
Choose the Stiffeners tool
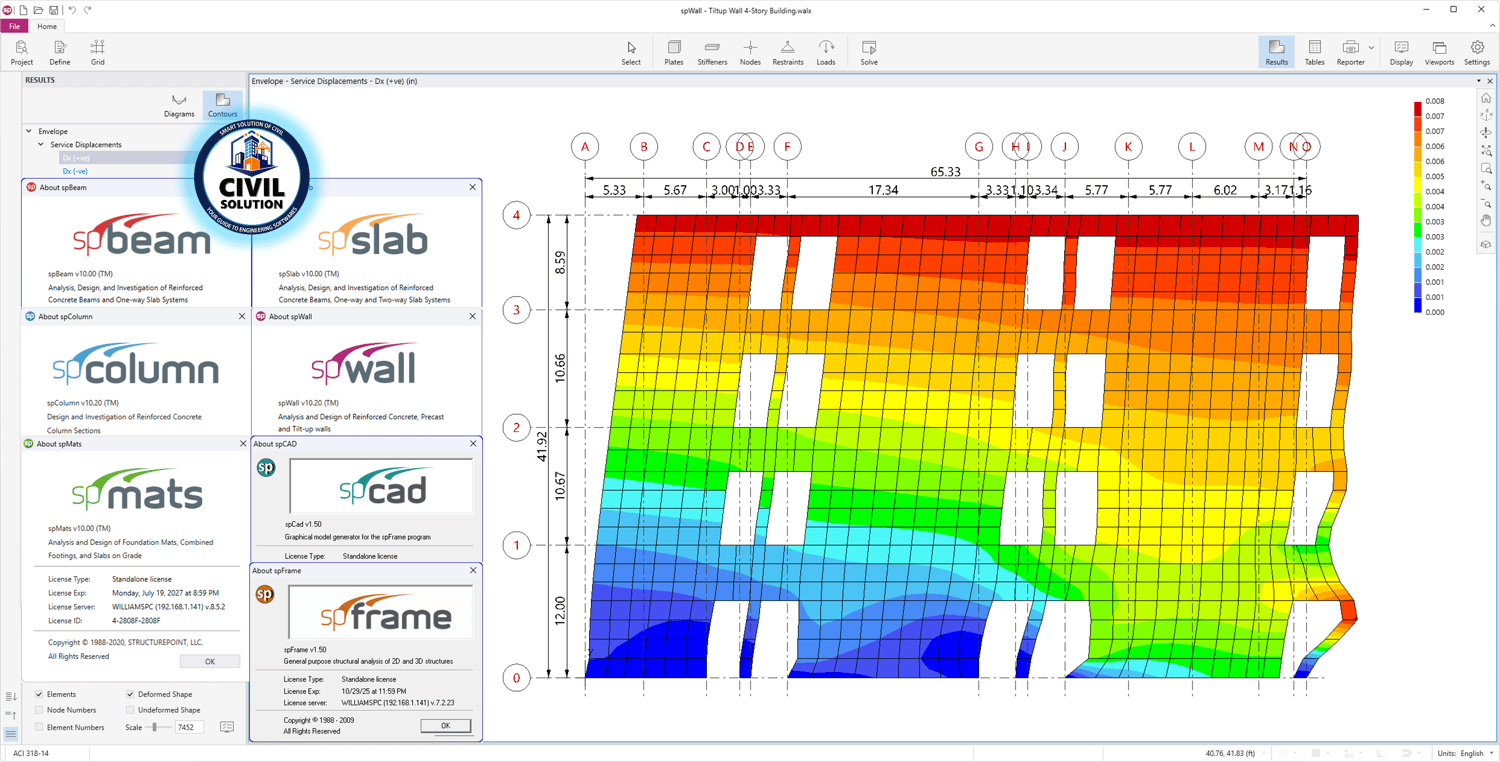pos(712,52)
